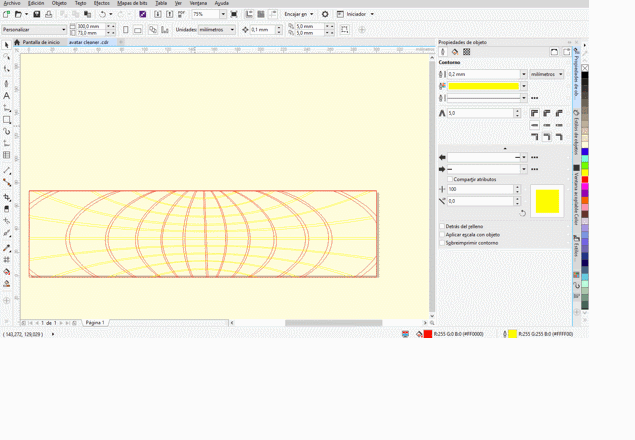This screenshot has width=635, height=440.
Task: Click the 'Iniciador' launcher button
Action: (355, 14)
